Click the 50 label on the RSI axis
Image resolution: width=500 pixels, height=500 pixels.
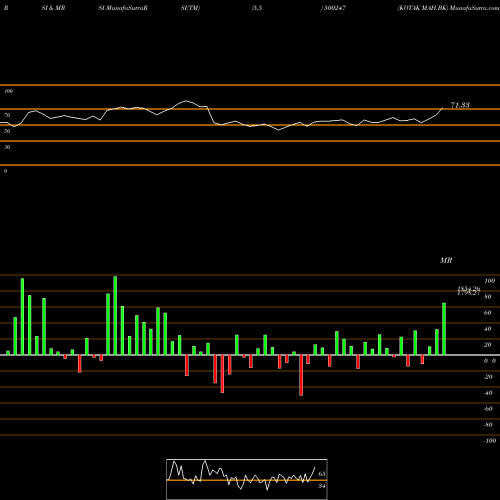click(x=7, y=131)
